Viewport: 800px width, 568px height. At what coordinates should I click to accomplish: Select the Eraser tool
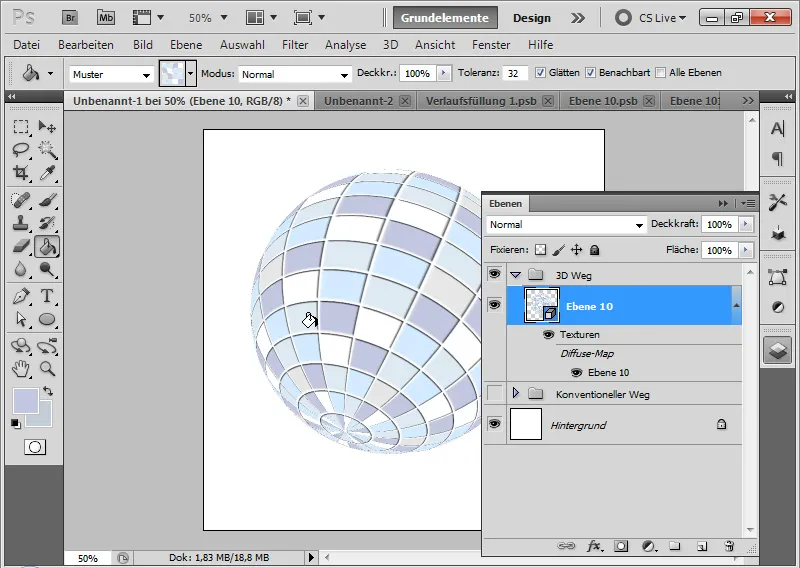point(21,246)
